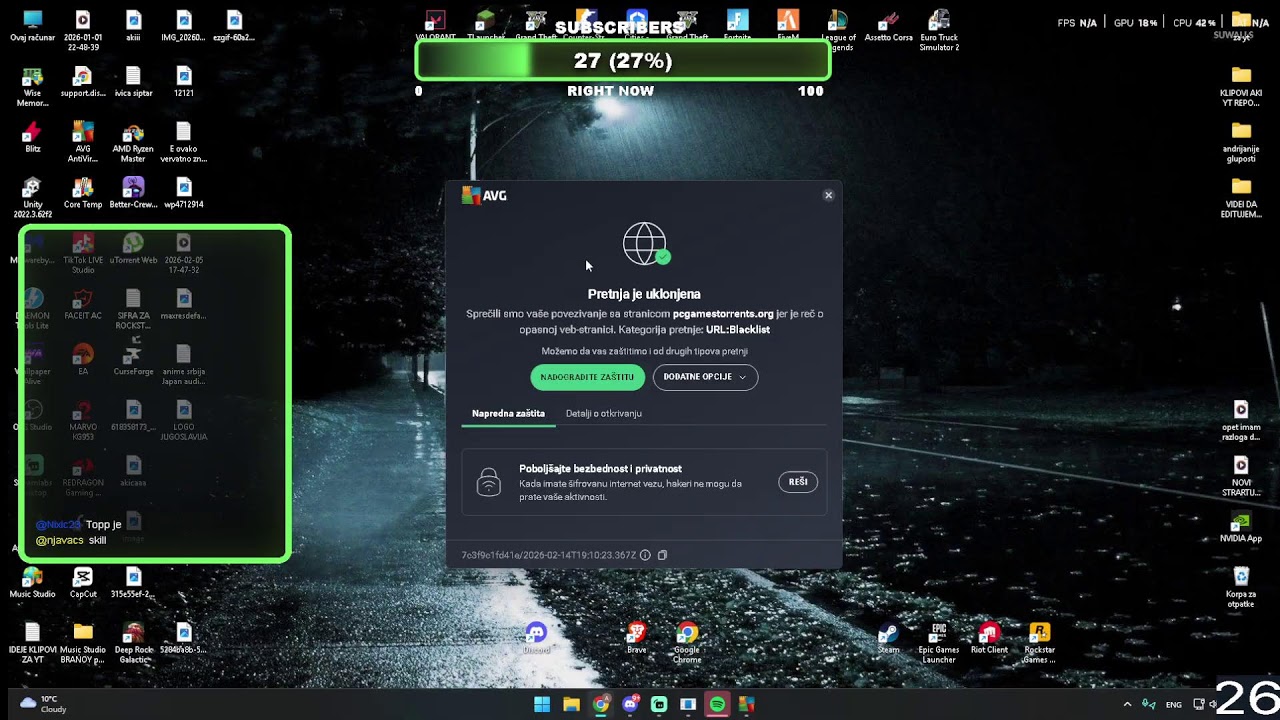This screenshot has height=720, width=1280.
Task: Open the Korpa za otpatke recycle bin
Action: pos(1241,587)
